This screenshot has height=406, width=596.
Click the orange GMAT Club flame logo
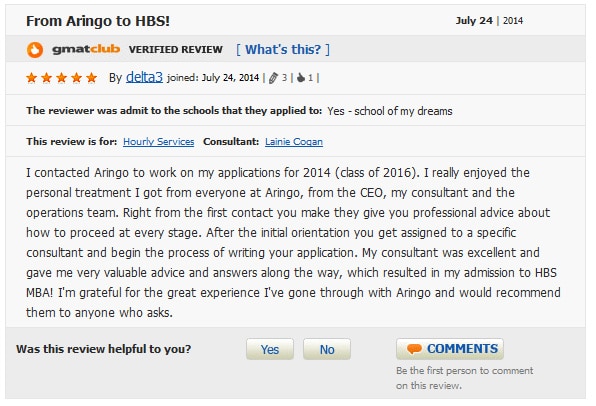35,50
